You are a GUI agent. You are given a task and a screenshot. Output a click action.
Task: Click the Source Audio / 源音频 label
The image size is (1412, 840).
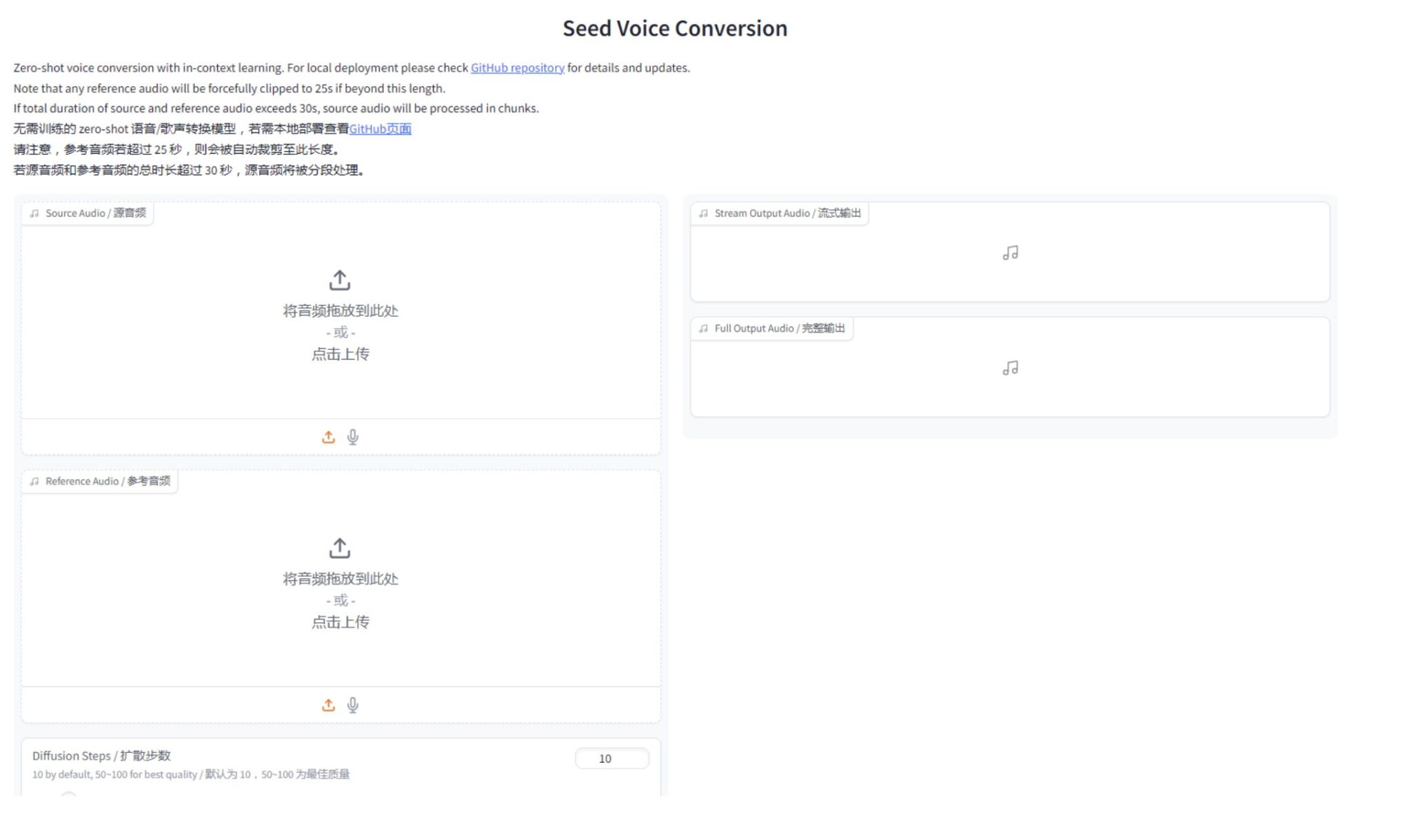pyautogui.click(x=95, y=214)
